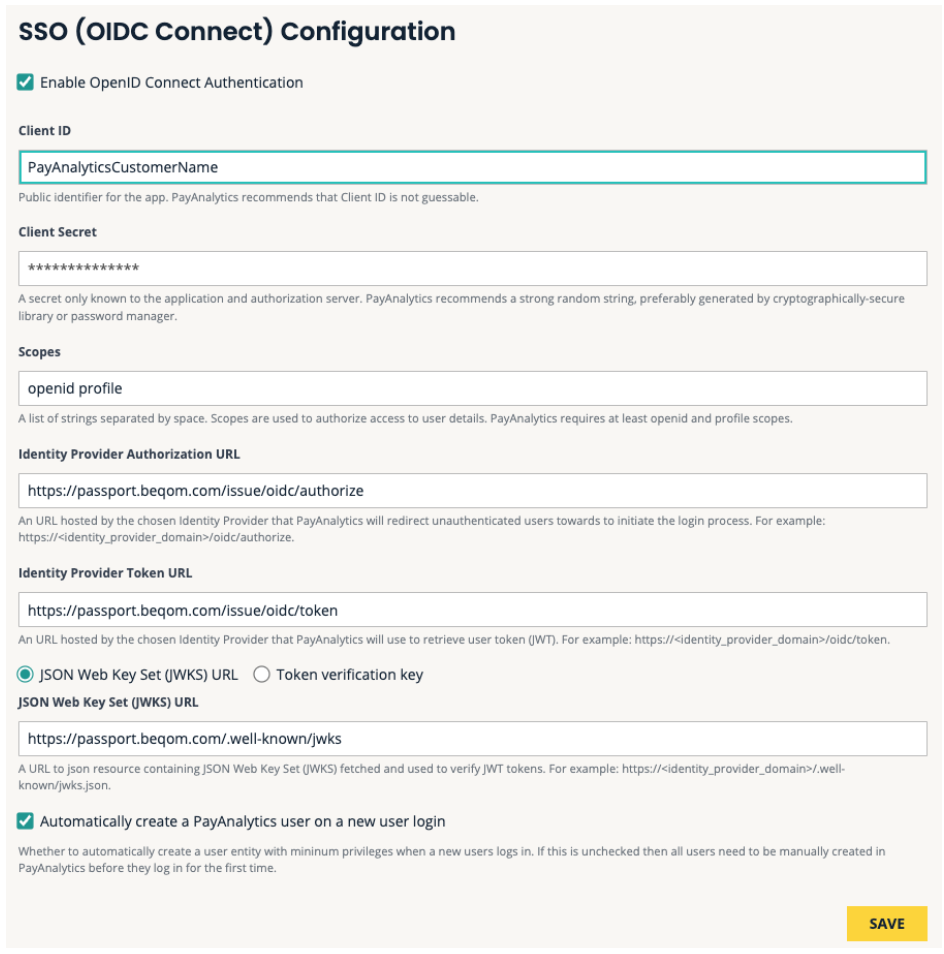Click the help text about scopes separated by space
The width and height of the screenshot is (944, 954).
[x=405, y=418]
